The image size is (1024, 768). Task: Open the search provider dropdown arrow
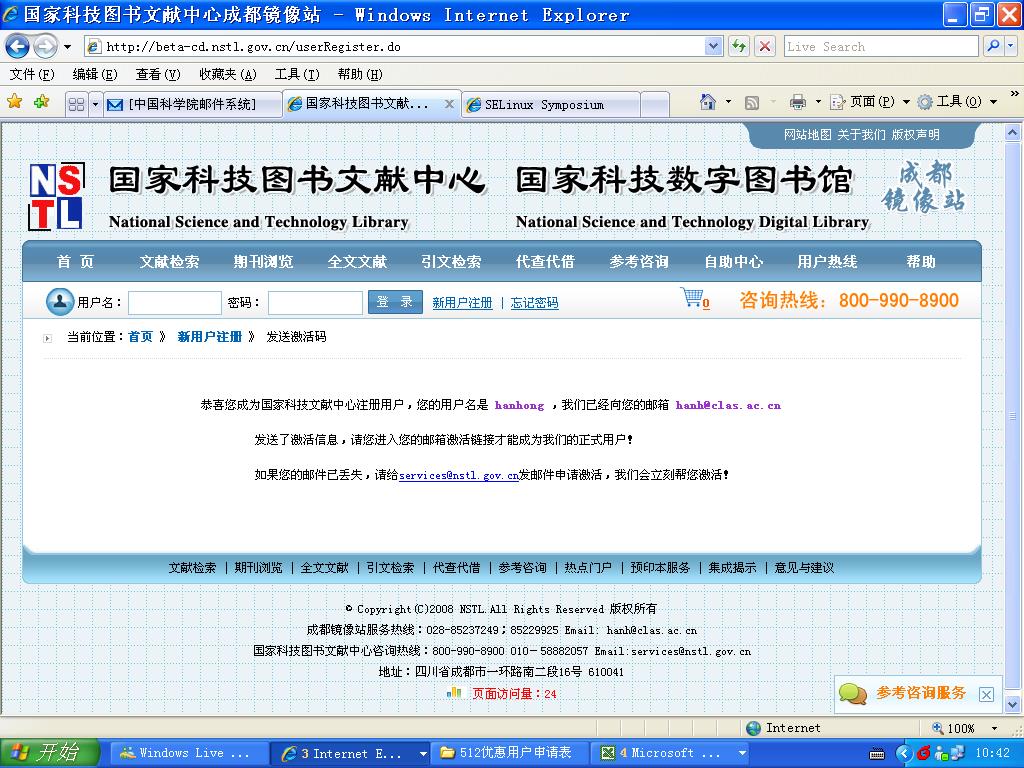pos(1011,46)
